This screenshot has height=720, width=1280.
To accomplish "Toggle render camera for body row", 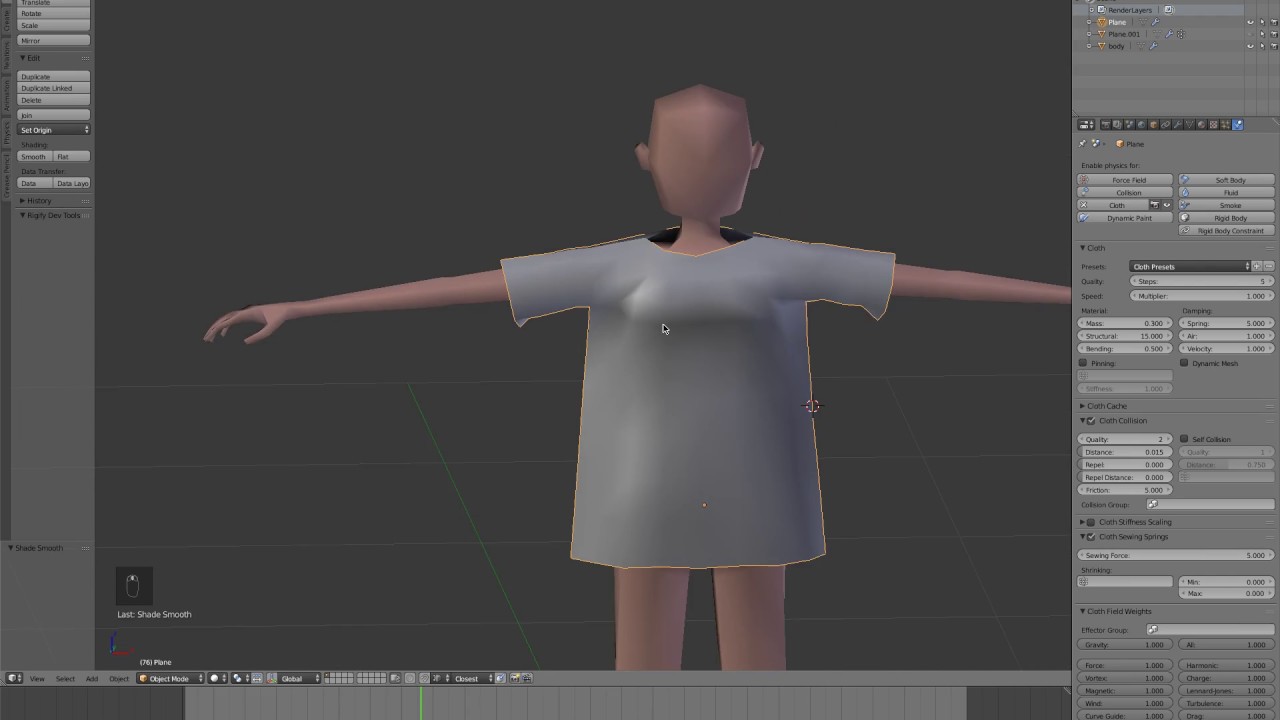I will [x=1274, y=46].
